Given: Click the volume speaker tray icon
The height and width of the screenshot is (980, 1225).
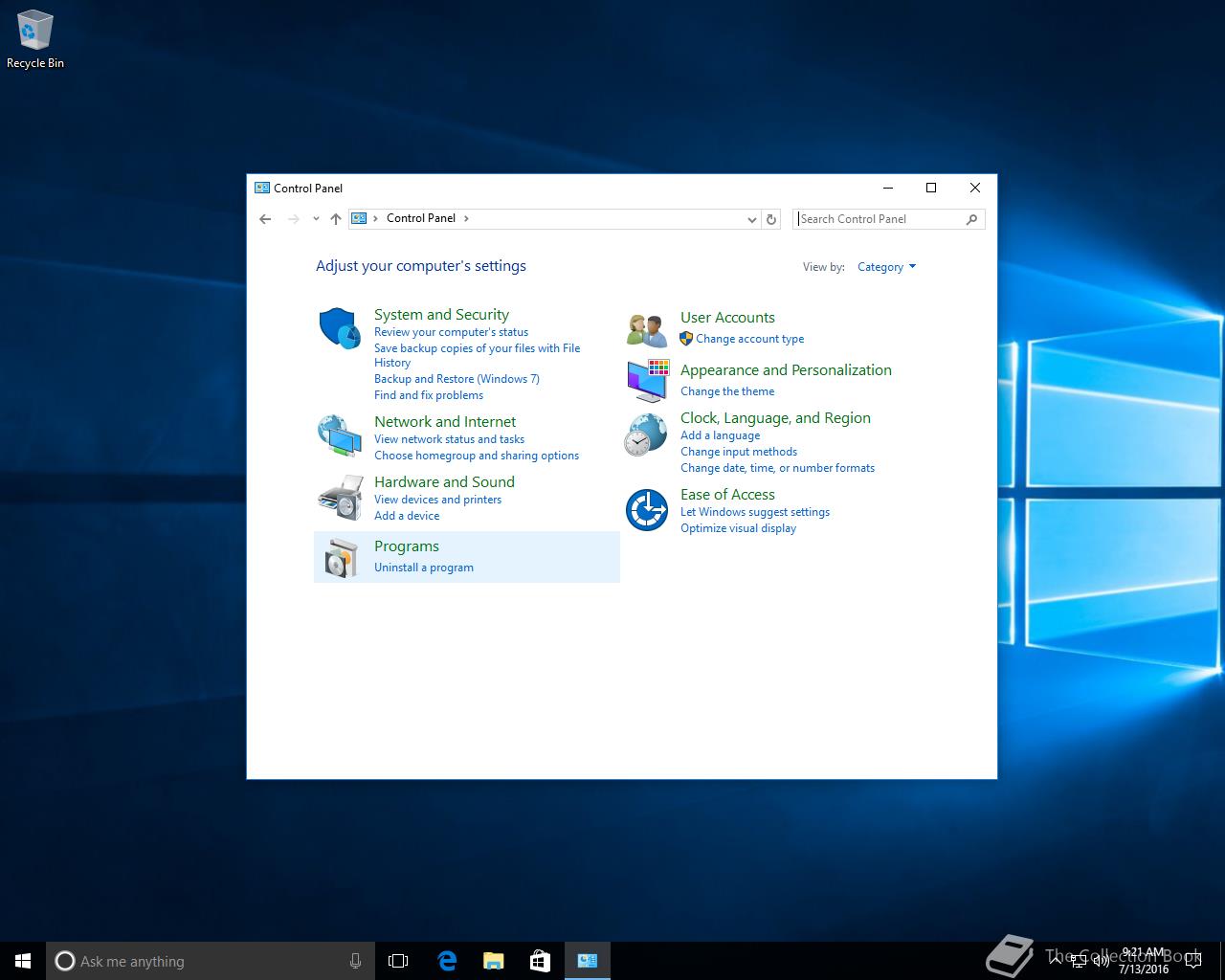Looking at the screenshot, I should point(1102,961).
